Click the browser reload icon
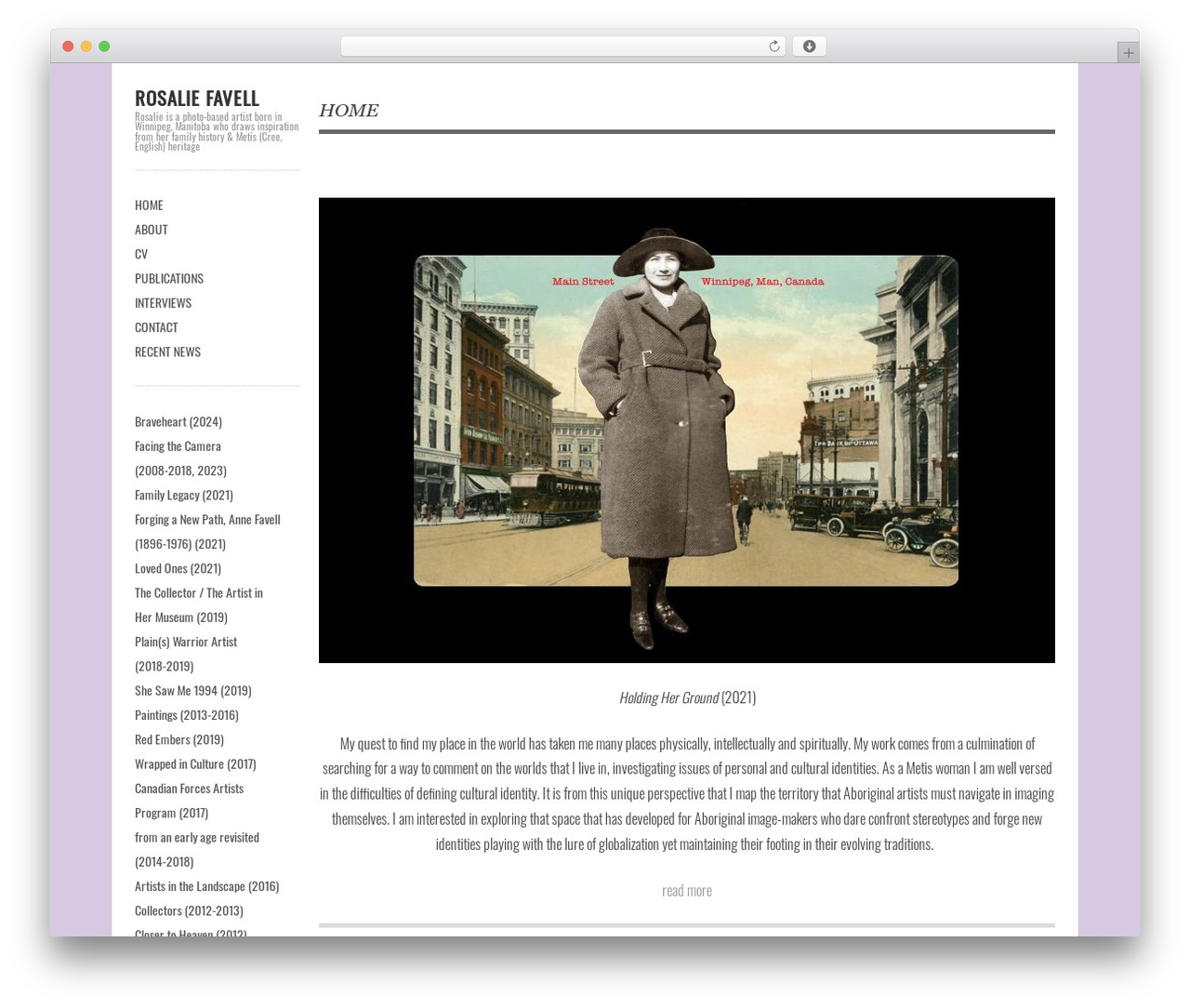 [x=773, y=46]
